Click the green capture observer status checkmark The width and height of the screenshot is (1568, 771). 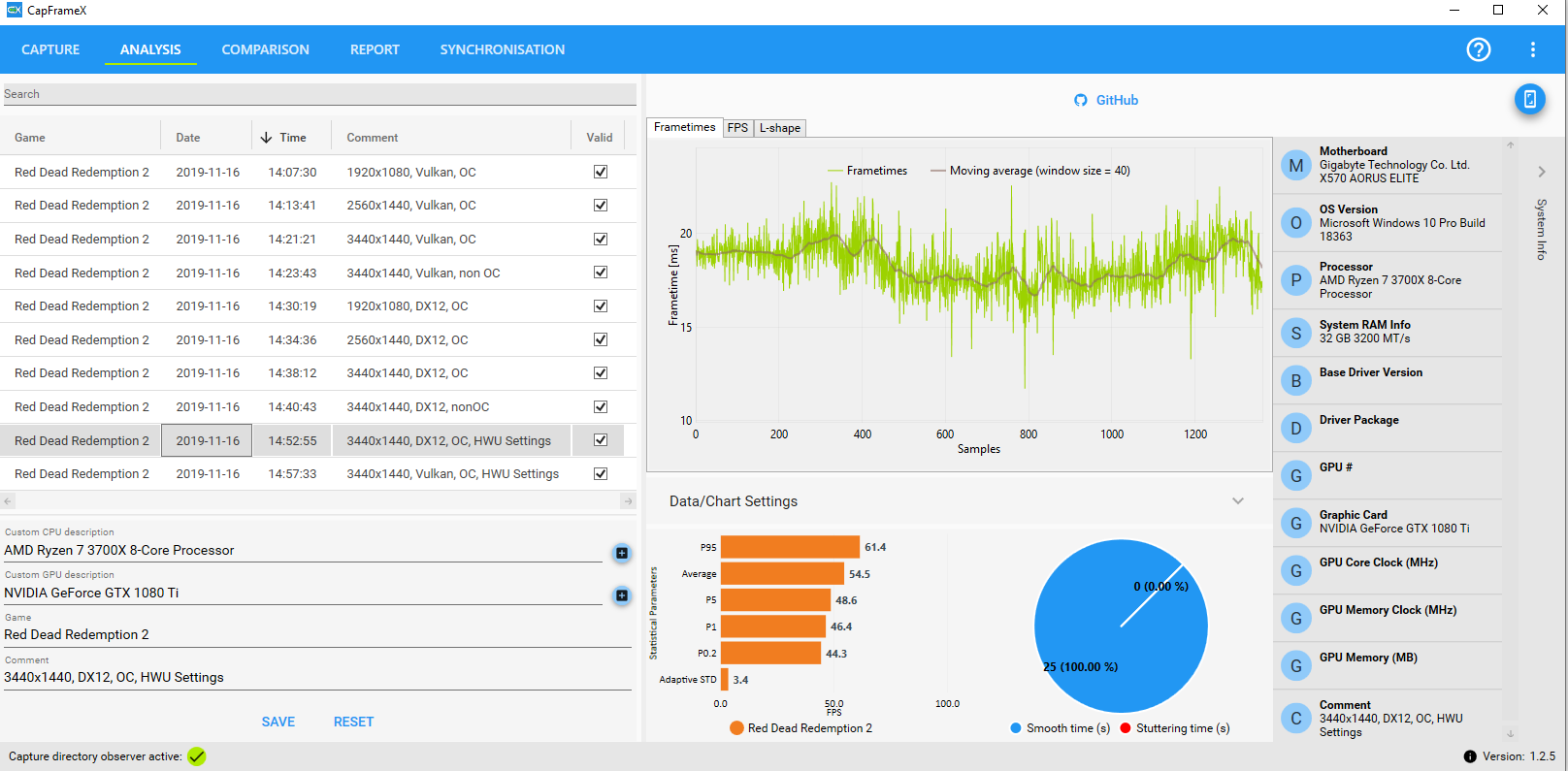click(197, 756)
